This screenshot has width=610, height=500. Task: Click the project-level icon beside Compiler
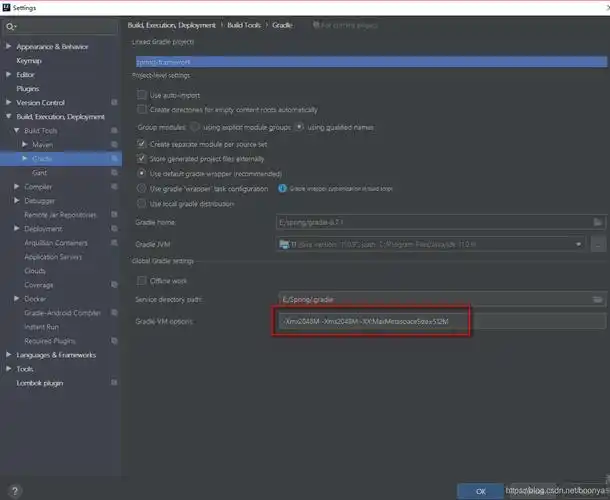[115, 186]
